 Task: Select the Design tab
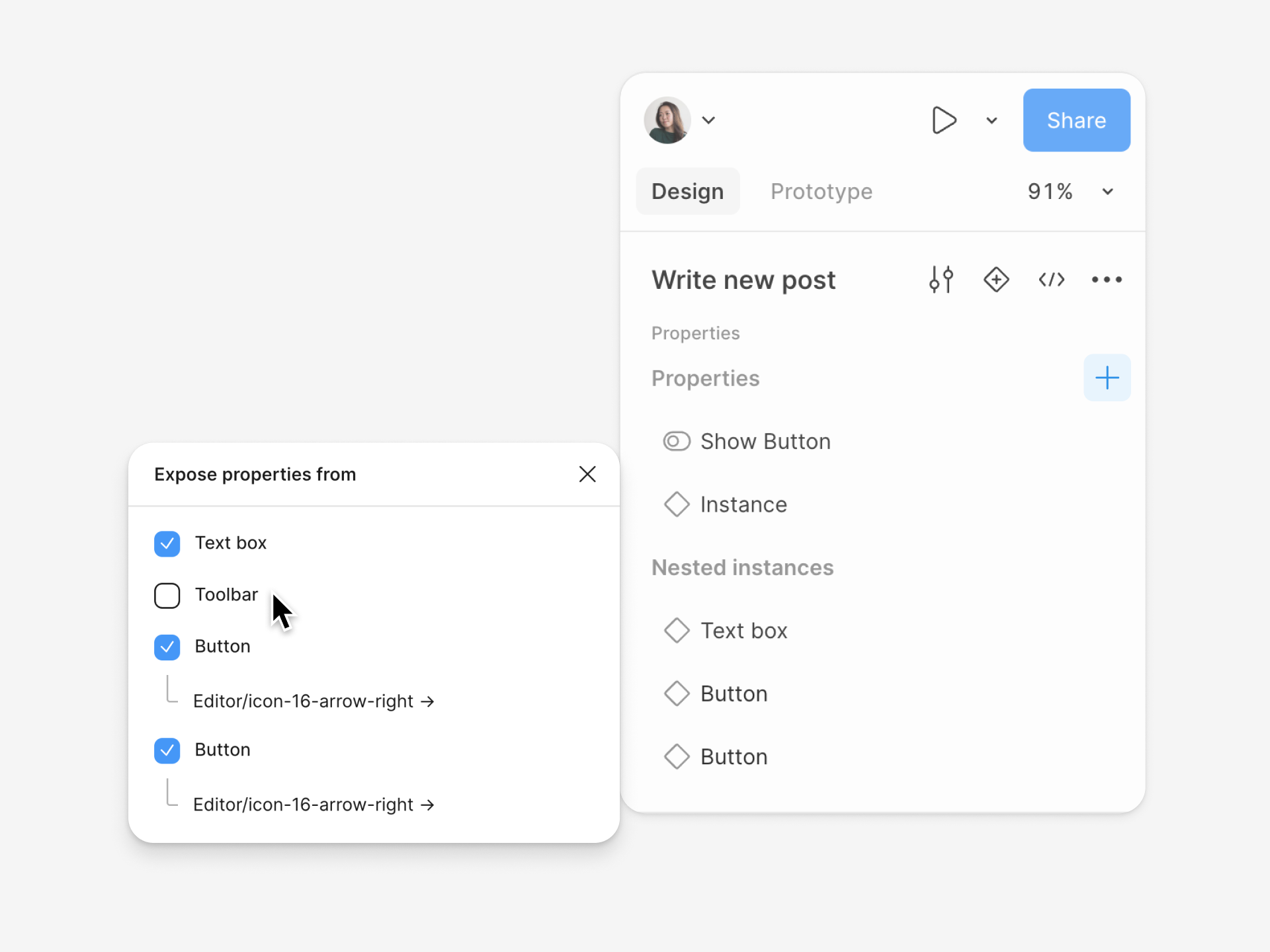point(687,192)
